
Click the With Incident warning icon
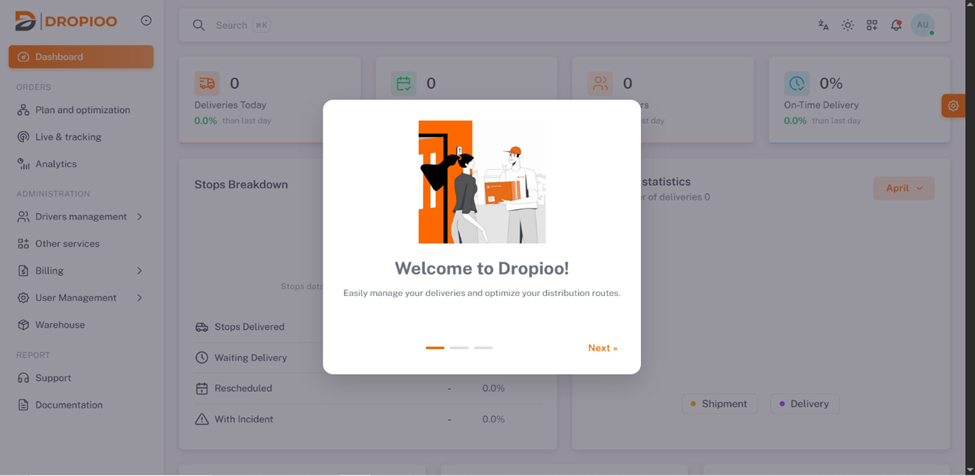click(x=201, y=419)
